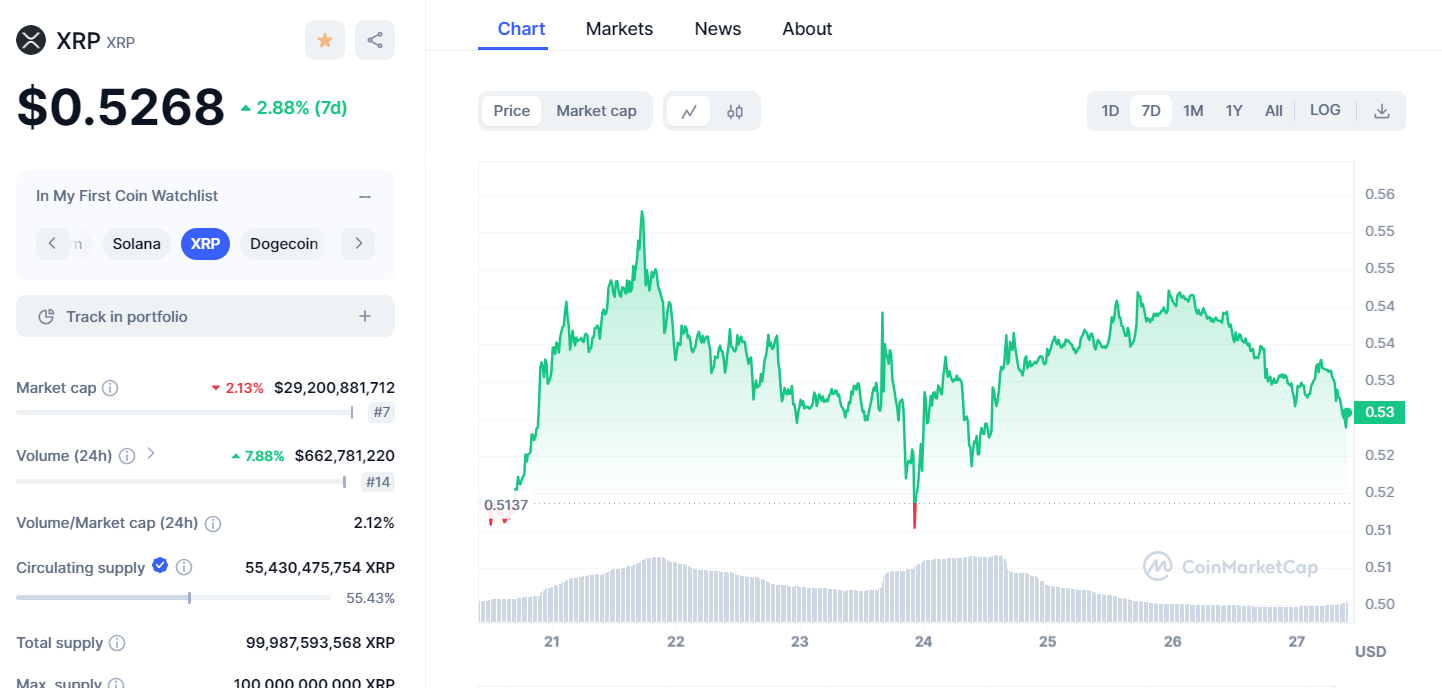Click the current price marker dot on chart
The width and height of the screenshot is (1442, 688).
click(x=1347, y=412)
